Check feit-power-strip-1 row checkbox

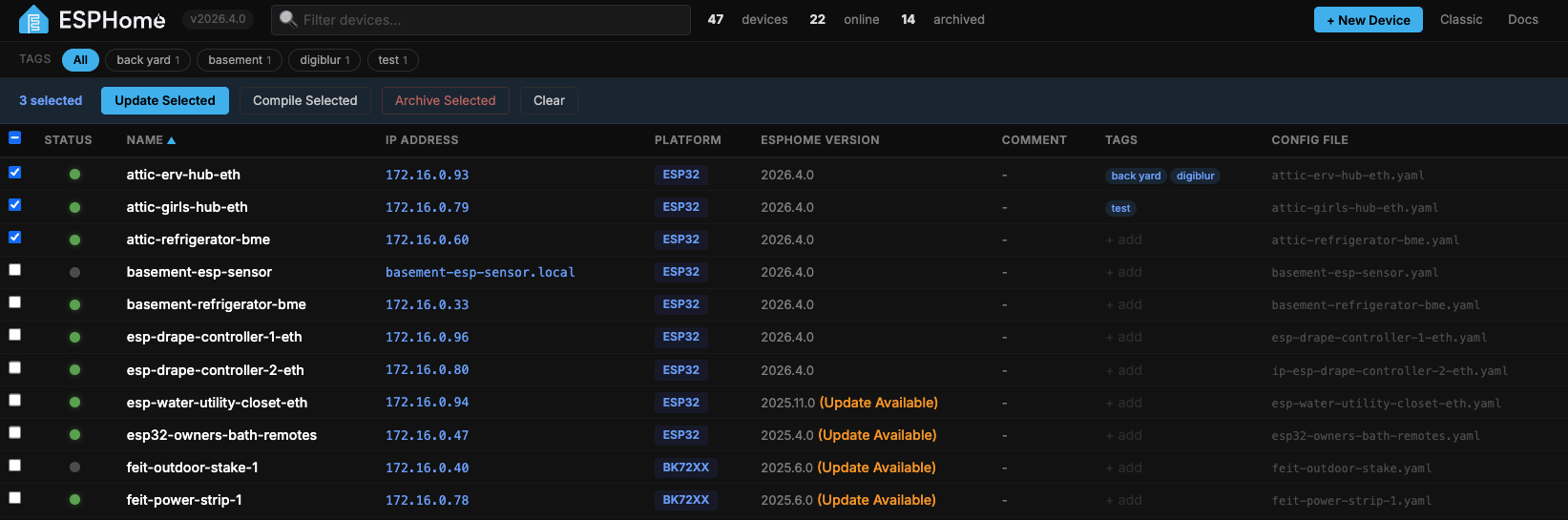tap(14, 498)
